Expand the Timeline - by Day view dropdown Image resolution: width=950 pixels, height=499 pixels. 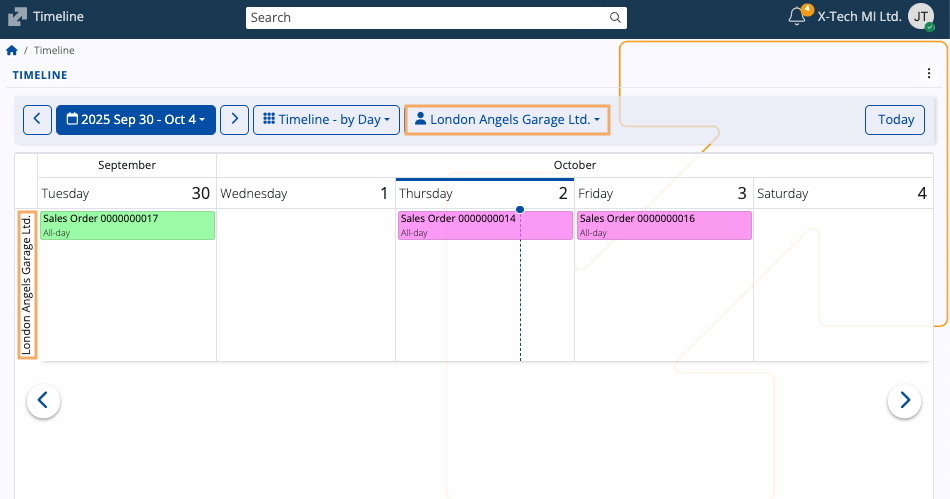[326, 119]
